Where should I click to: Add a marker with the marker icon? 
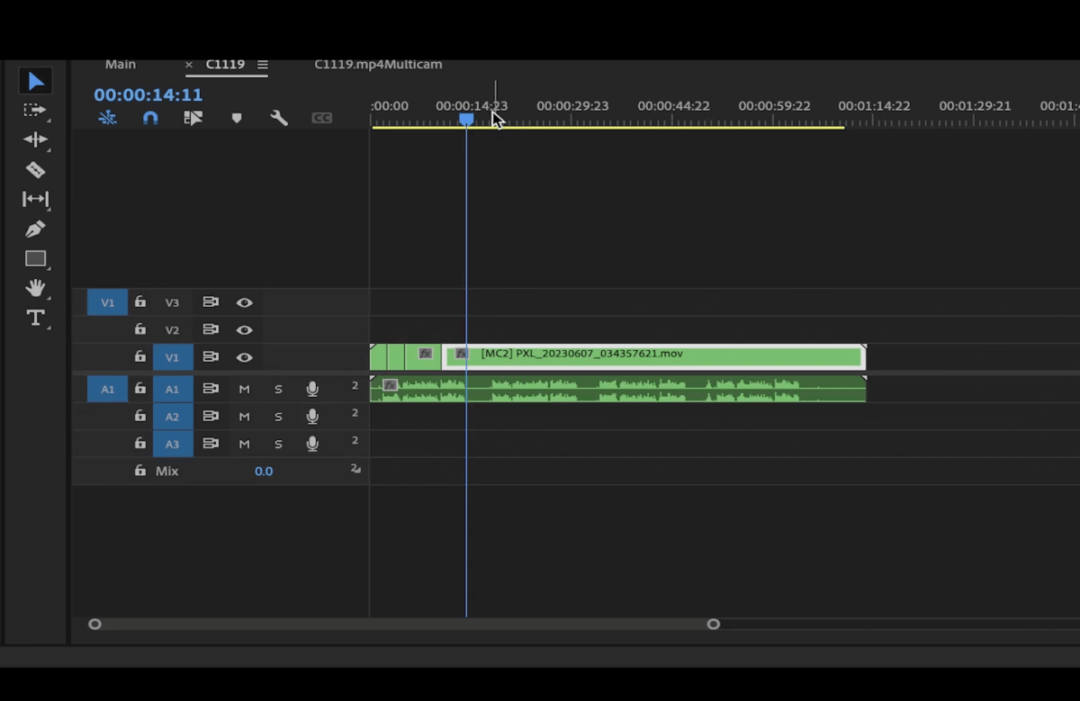point(237,117)
